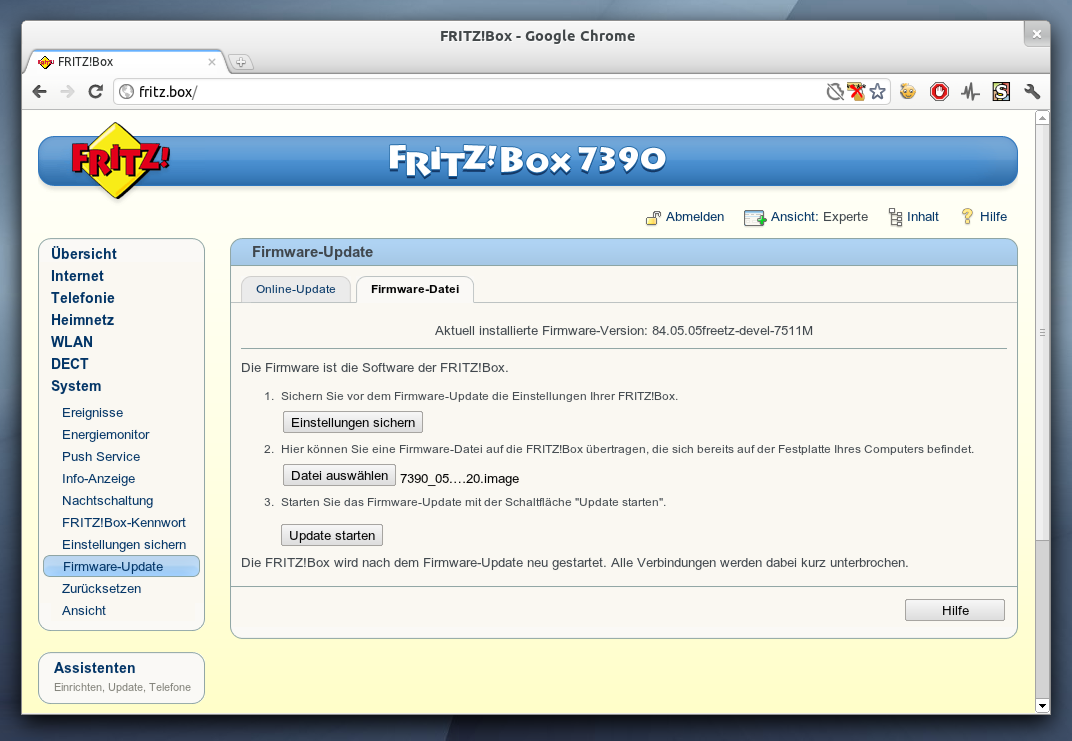Click the pulse waveform extension icon
1072x741 pixels.
click(x=970, y=92)
